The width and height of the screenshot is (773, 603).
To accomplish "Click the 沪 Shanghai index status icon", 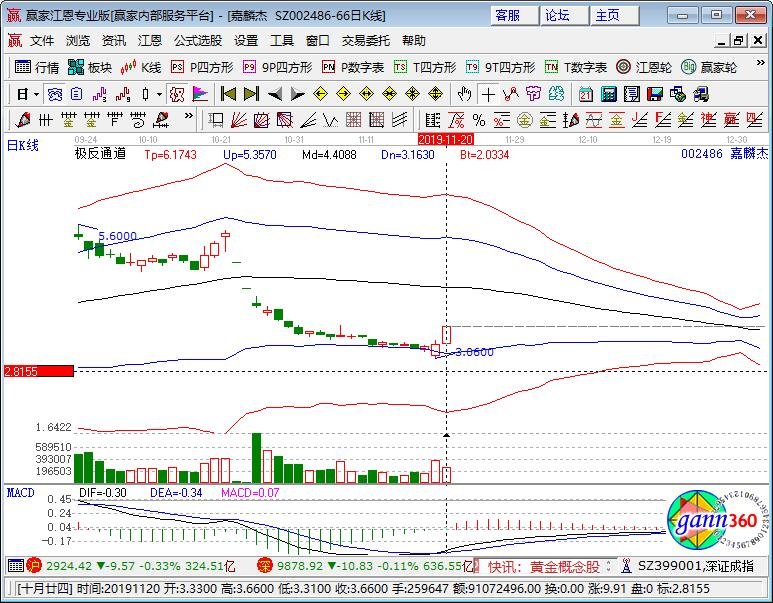I will coord(34,566).
